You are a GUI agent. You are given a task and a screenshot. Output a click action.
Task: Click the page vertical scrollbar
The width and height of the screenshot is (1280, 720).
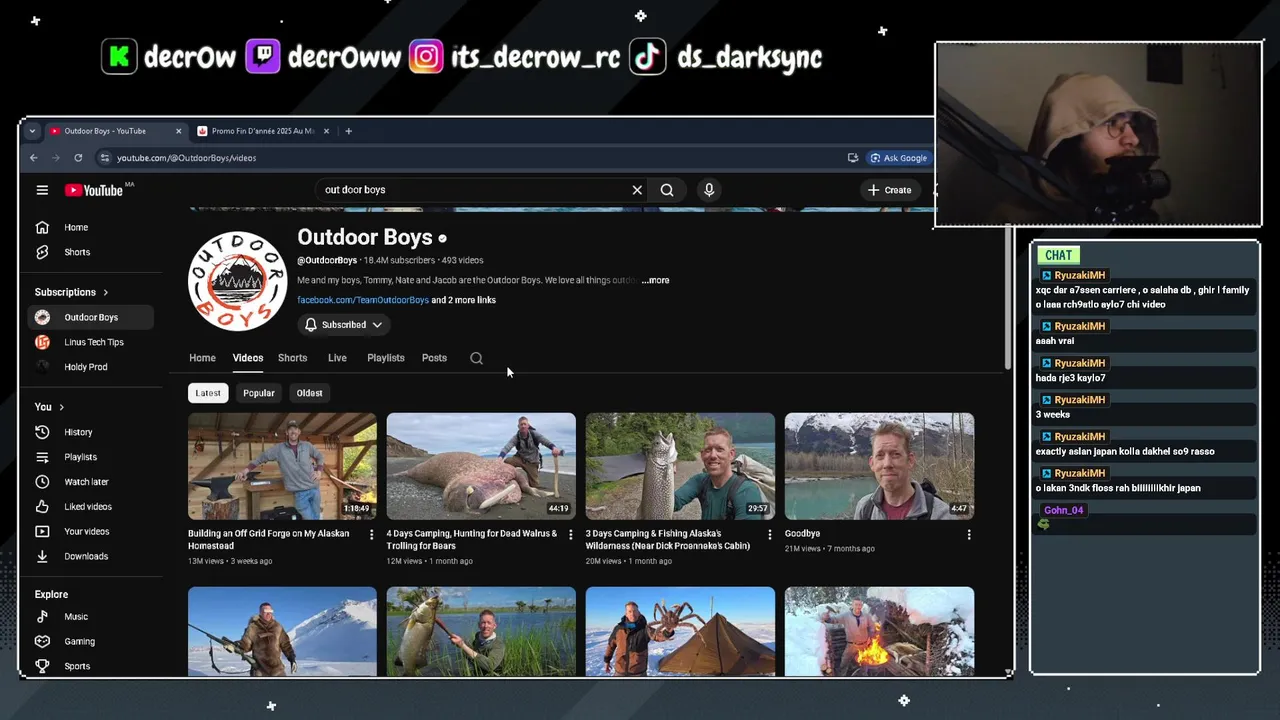click(1008, 298)
